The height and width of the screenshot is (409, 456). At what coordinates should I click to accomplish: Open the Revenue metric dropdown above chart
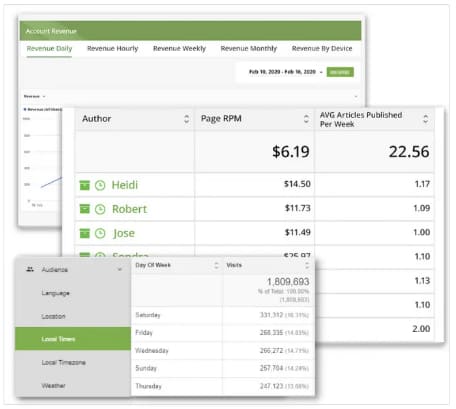pos(34,96)
